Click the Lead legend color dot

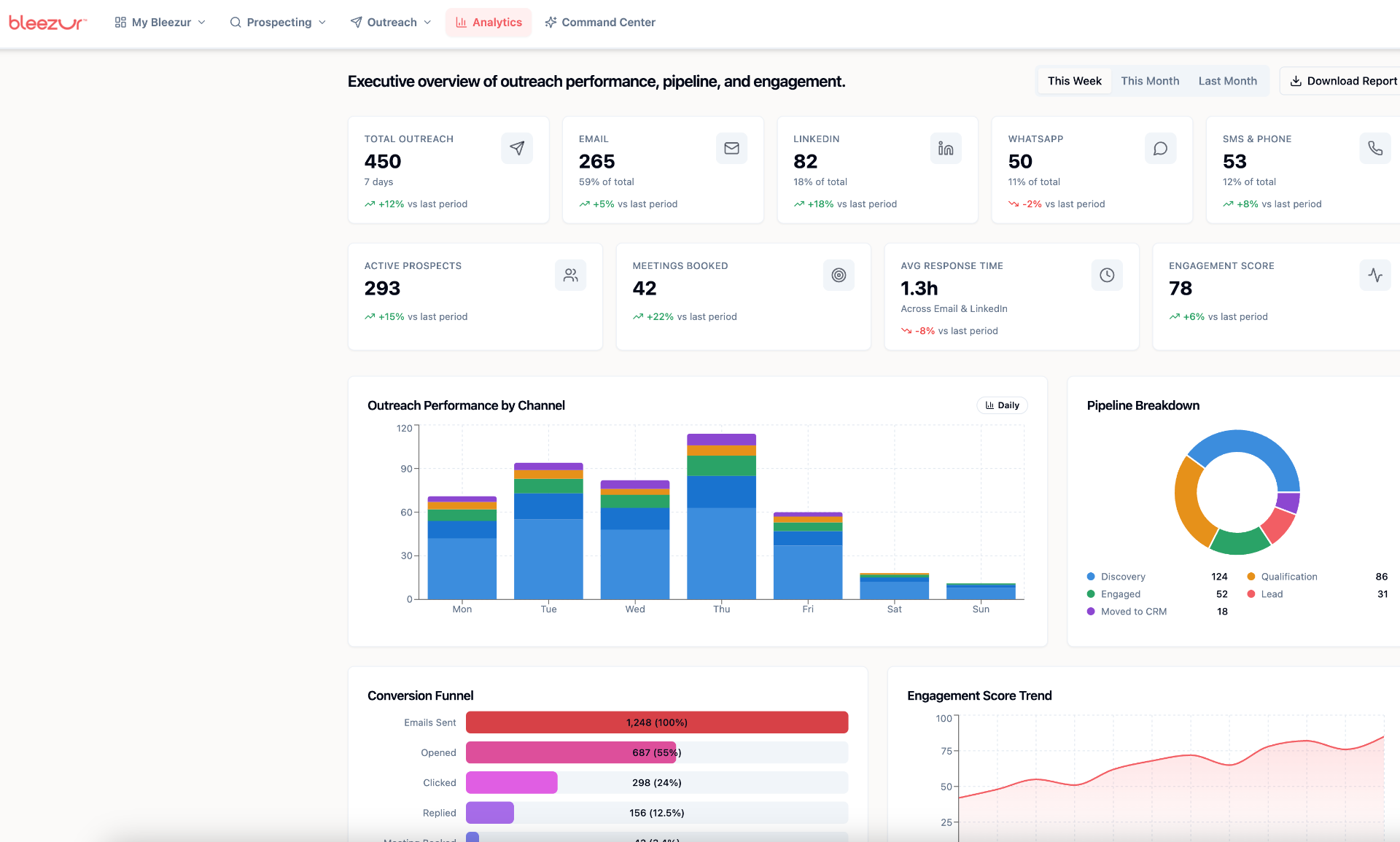[x=1251, y=594]
